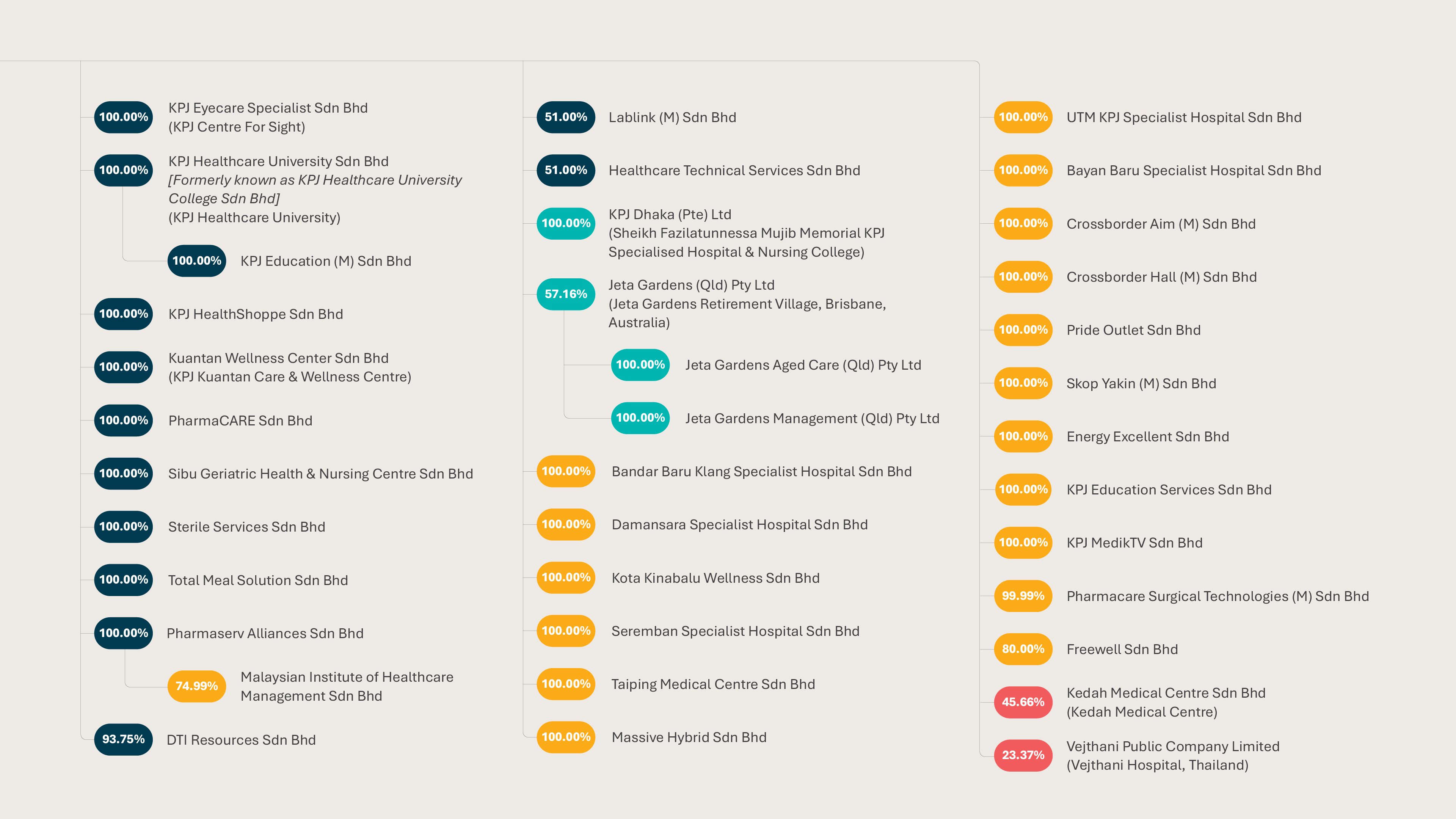1456x819 pixels.
Task: Select the red 45.66% Kedah Medical badge
Action: coord(1023,702)
